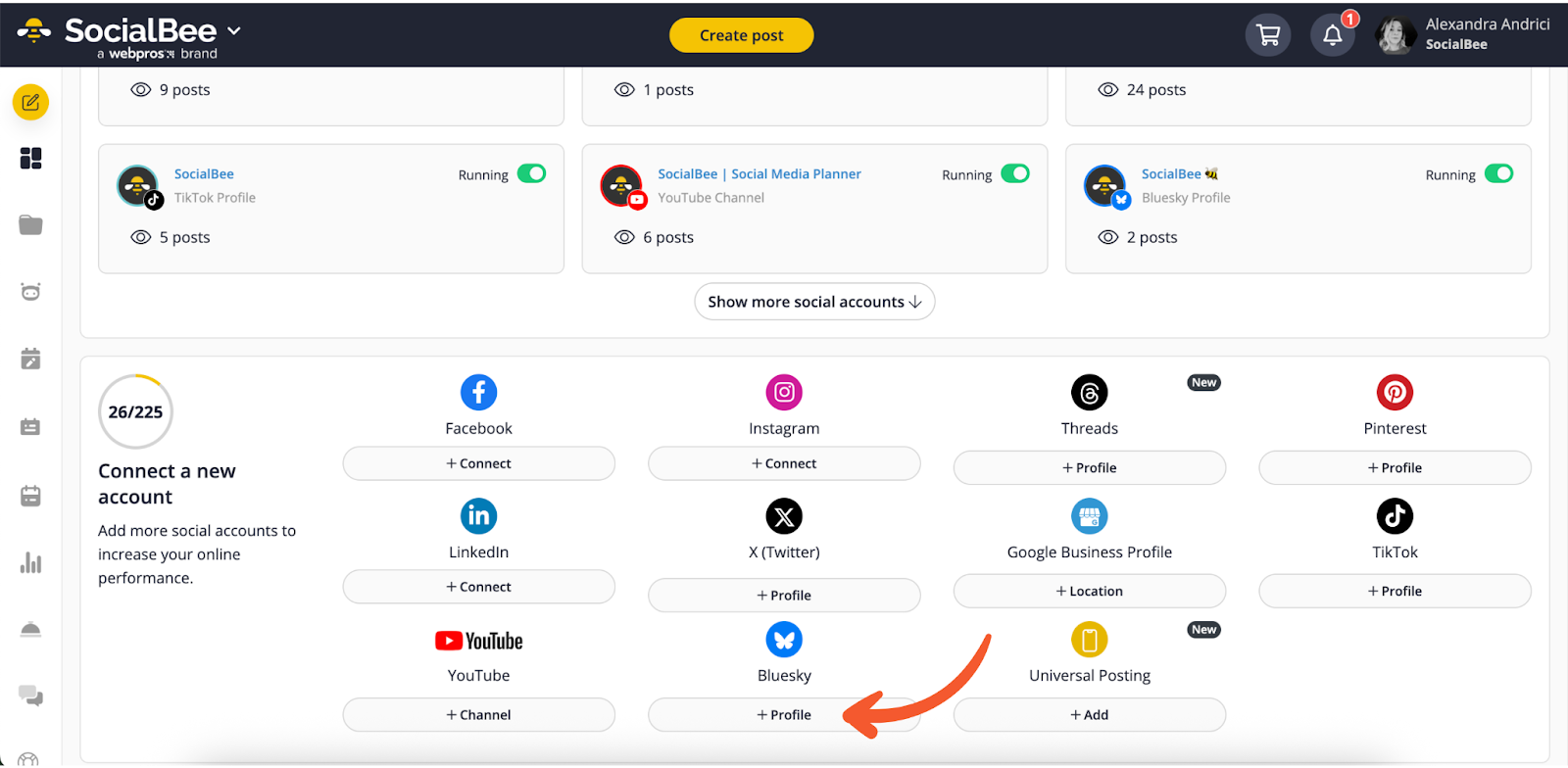The width and height of the screenshot is (1568, 768).
Task: Open the chat bubbles sidebar icon
Action: (31, 696)
